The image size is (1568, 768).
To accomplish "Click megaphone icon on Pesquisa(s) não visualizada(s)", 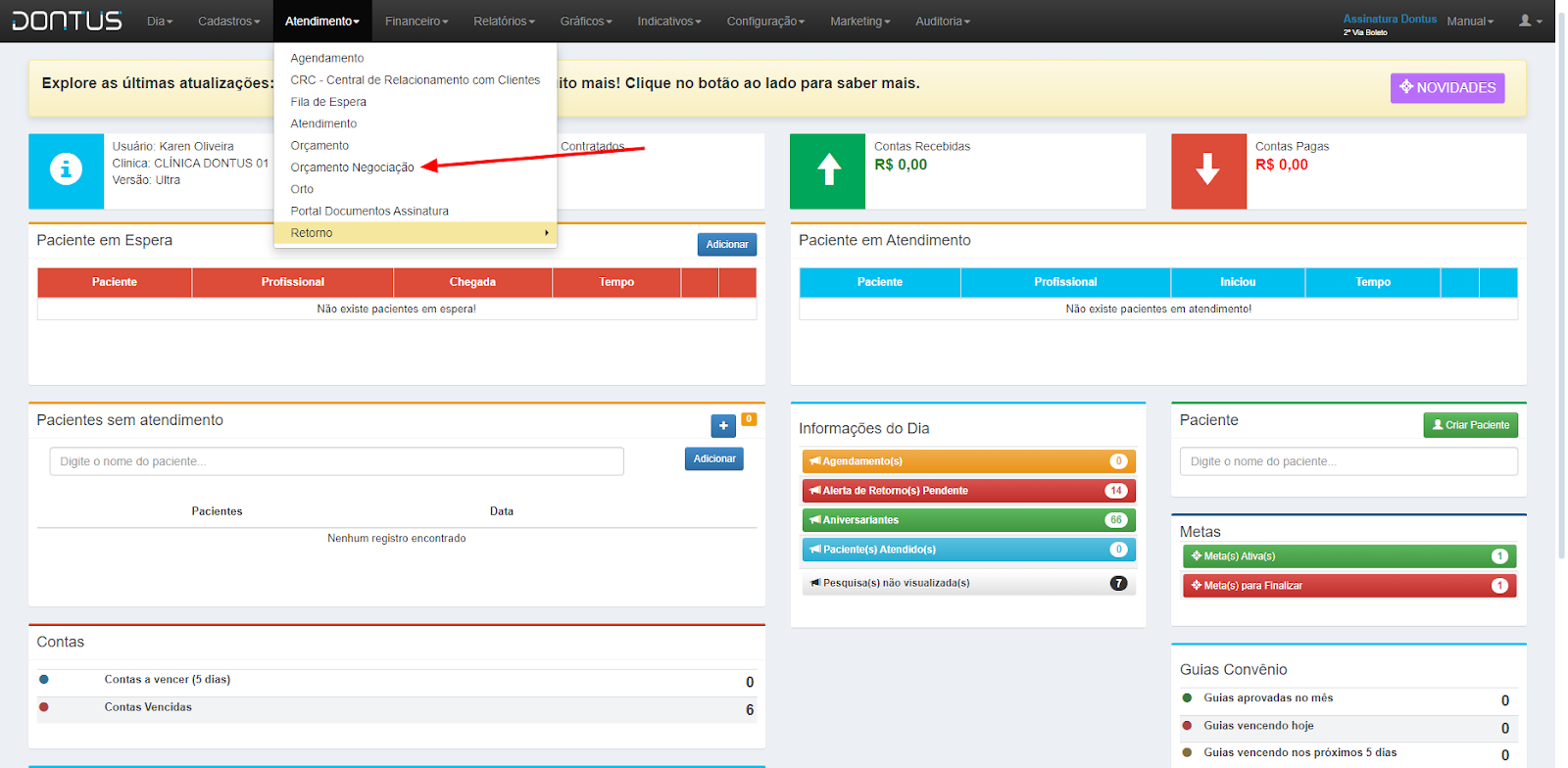I will coord(815,583).
